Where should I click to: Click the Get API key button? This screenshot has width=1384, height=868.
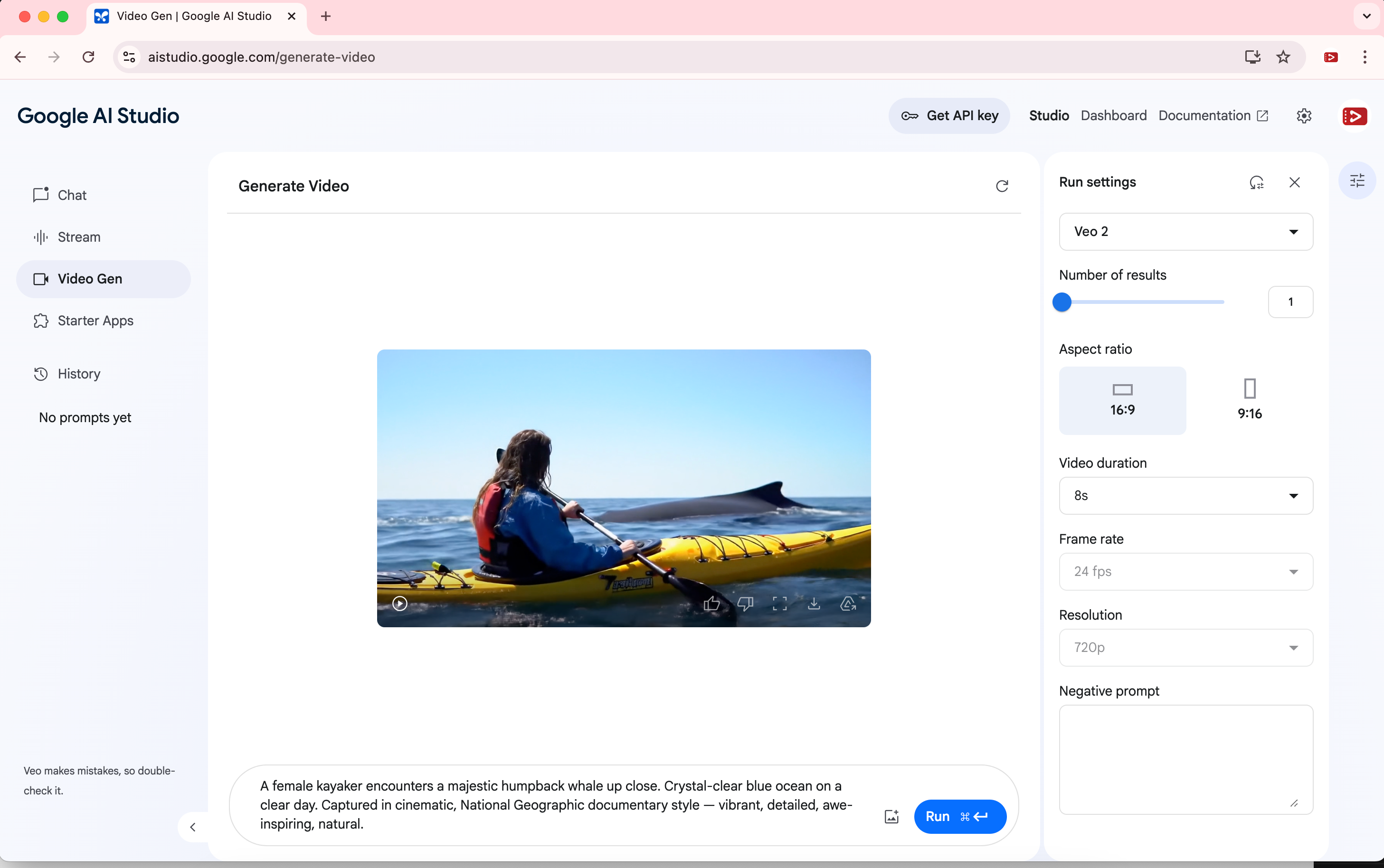click(949, 116)
